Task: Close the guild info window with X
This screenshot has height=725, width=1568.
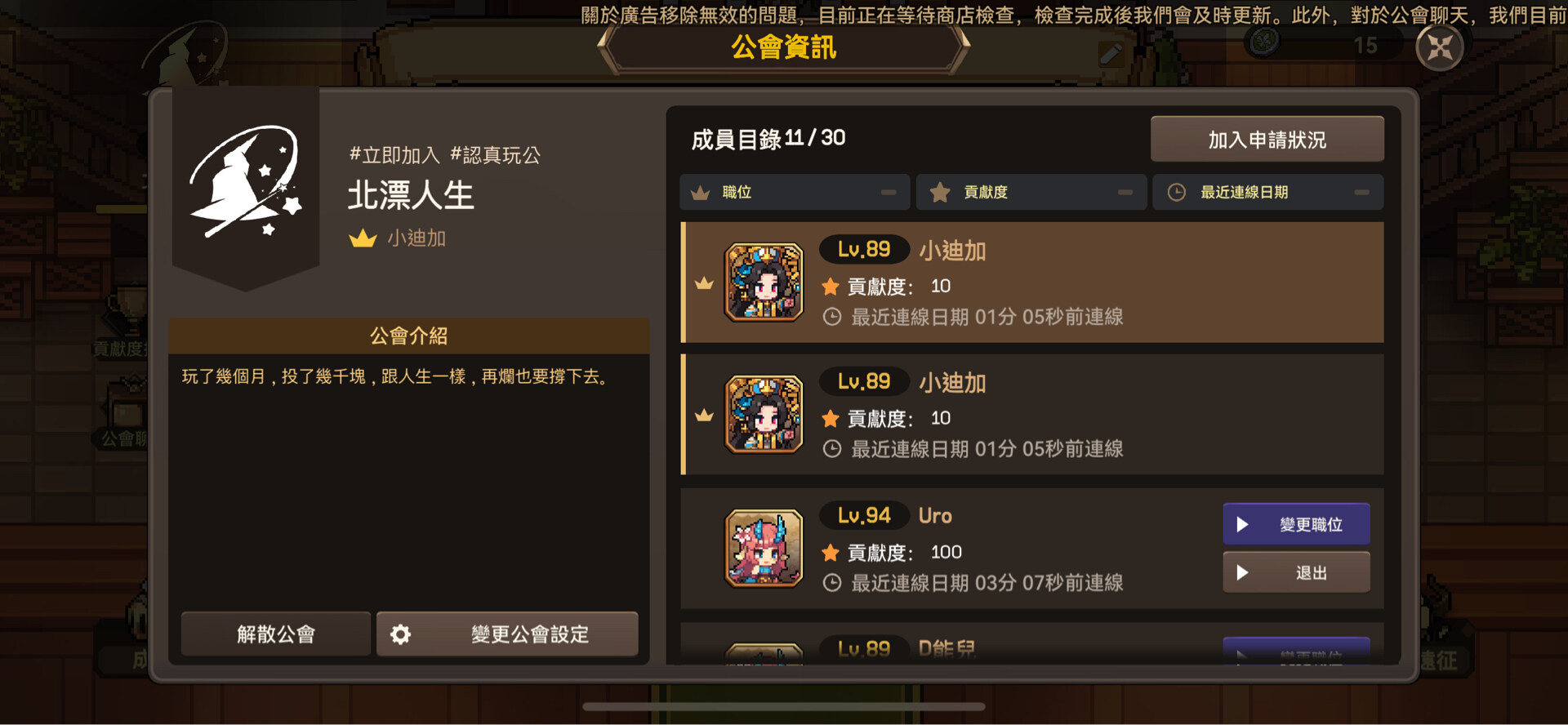Action: pyautogui.click(x=1439, y=48)
